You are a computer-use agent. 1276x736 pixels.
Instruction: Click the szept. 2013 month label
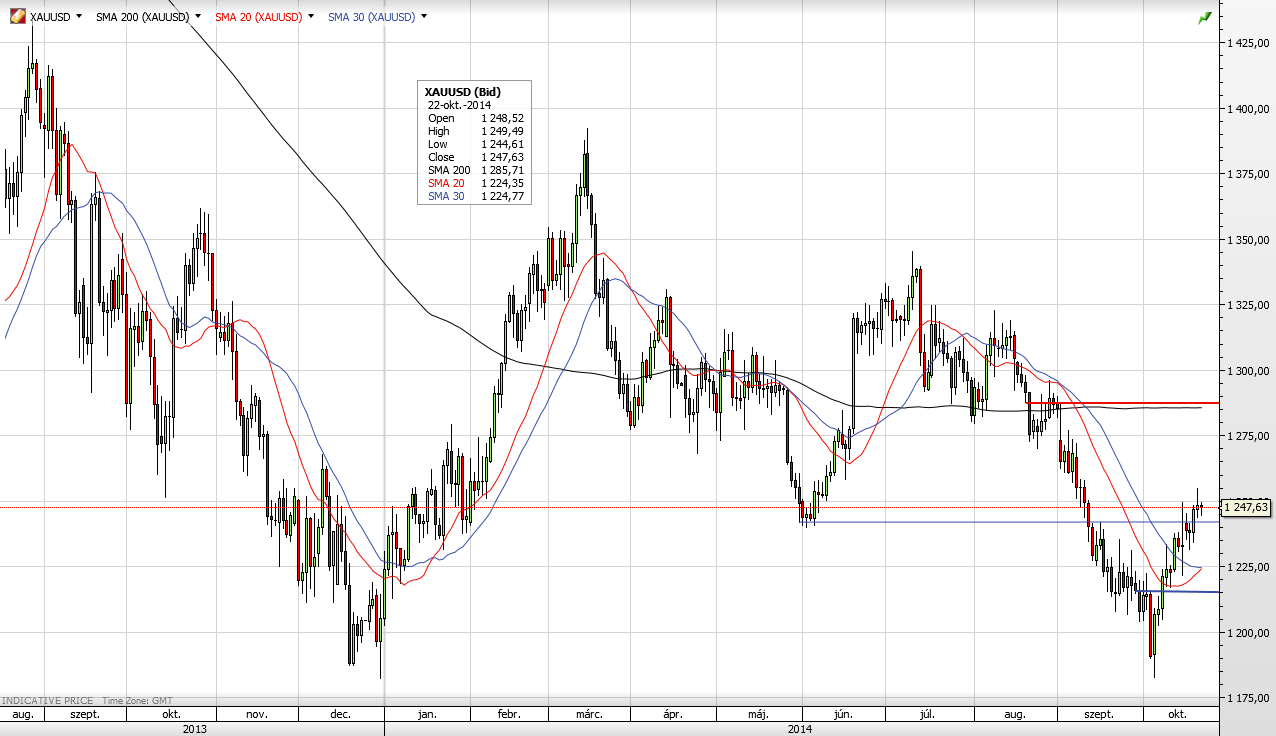click(x=84, y=714)
